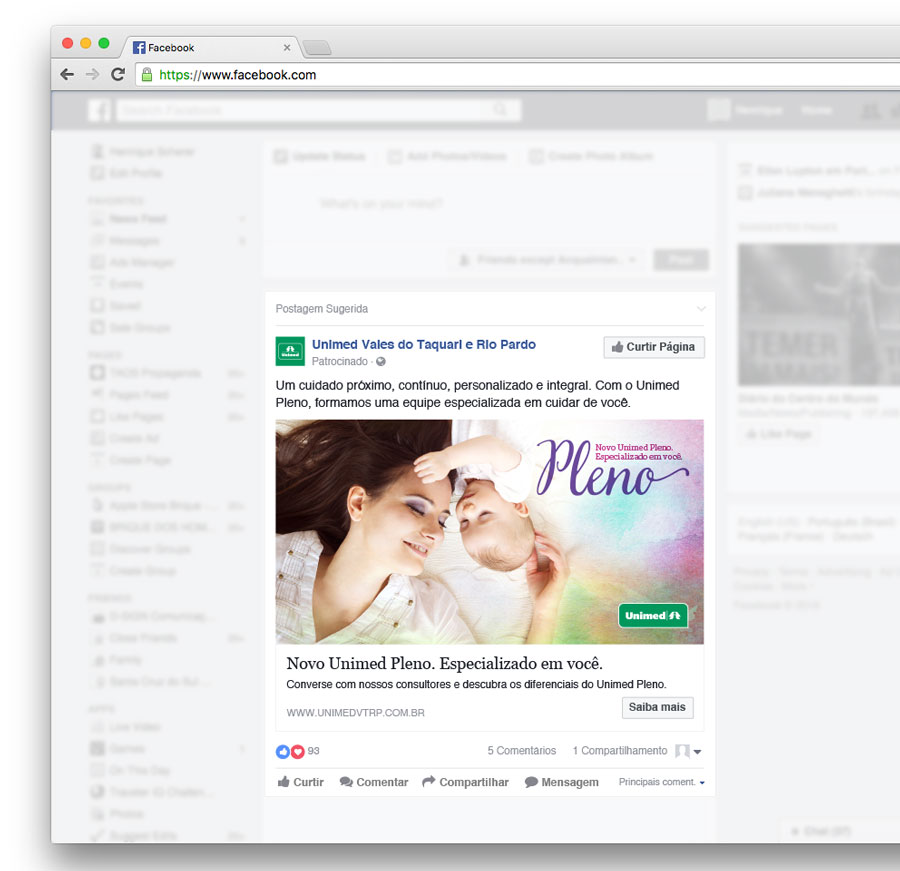Click Mensagem on the post
The width and height of the screenshot is (900, 871).
pyautogui.click(x=561, y=782)
